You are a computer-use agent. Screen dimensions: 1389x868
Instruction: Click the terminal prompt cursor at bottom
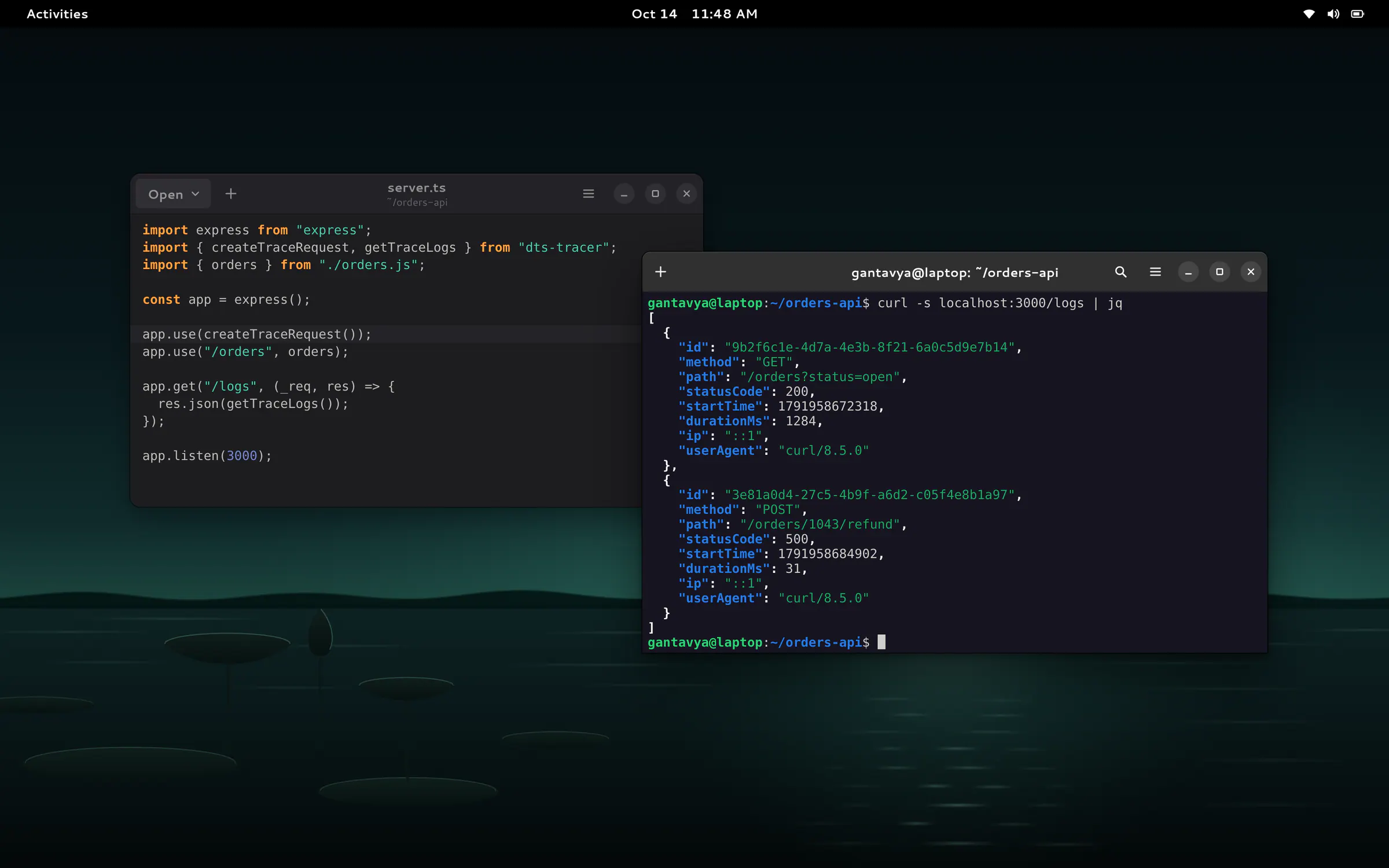881,642
